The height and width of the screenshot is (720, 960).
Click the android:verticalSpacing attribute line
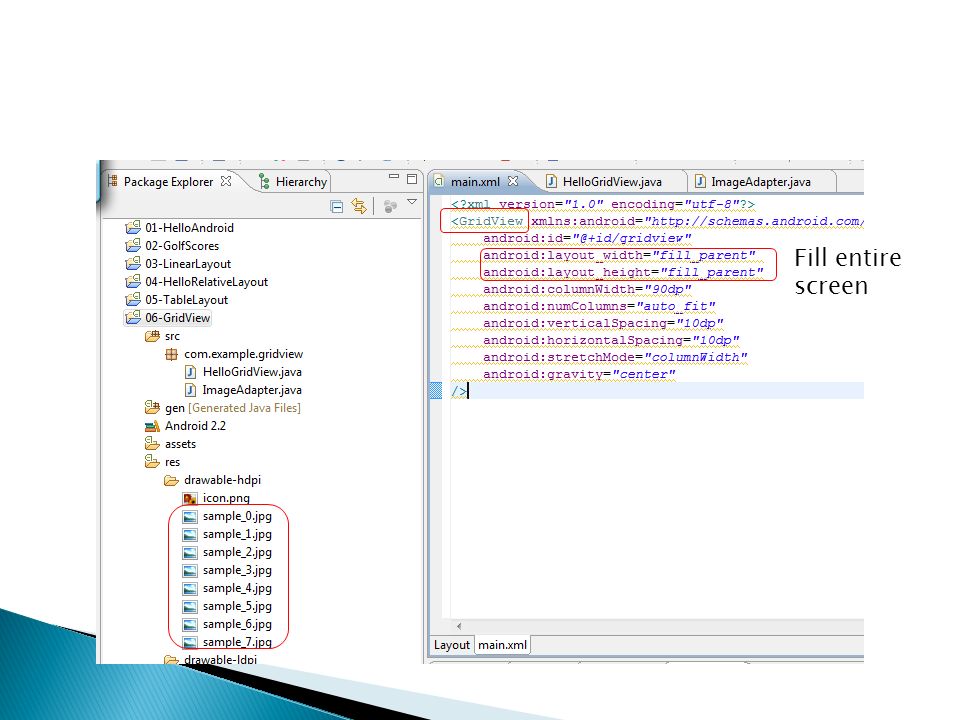(x=603, y=323)
